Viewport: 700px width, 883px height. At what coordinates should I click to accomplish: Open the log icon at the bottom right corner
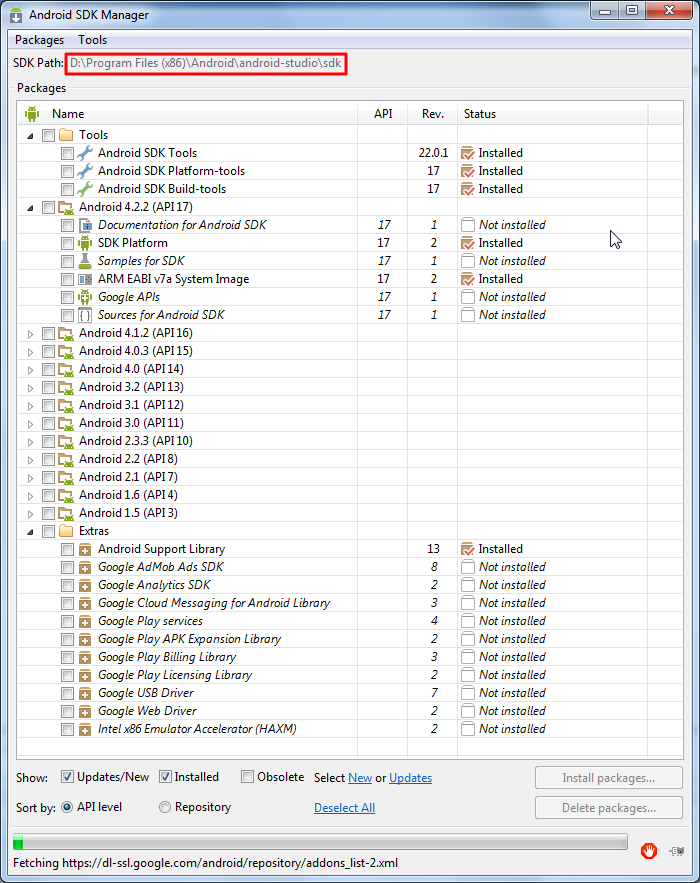pyautogui.click(x=677, y=851)
